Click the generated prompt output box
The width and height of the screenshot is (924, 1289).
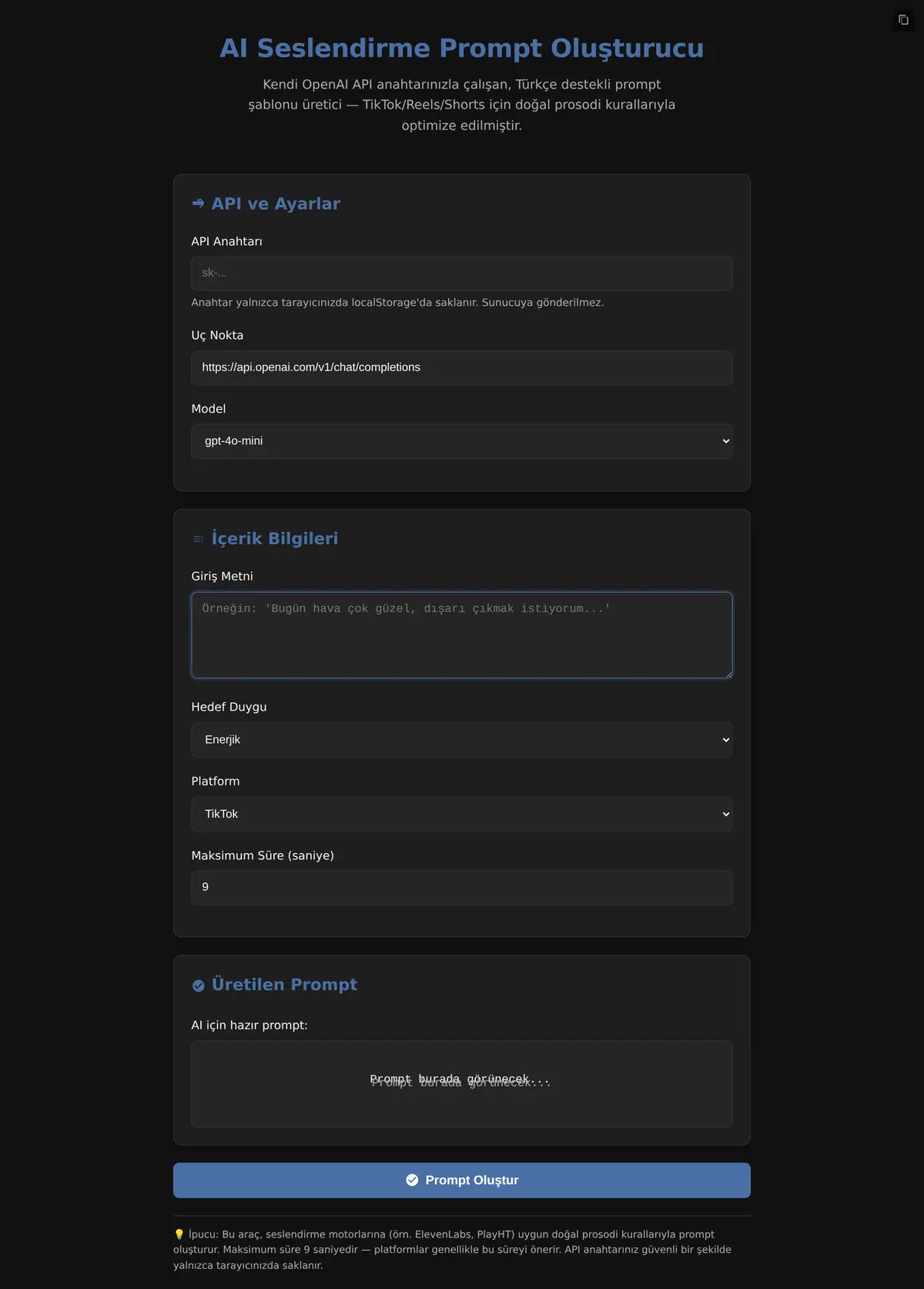coord(461,1084)
